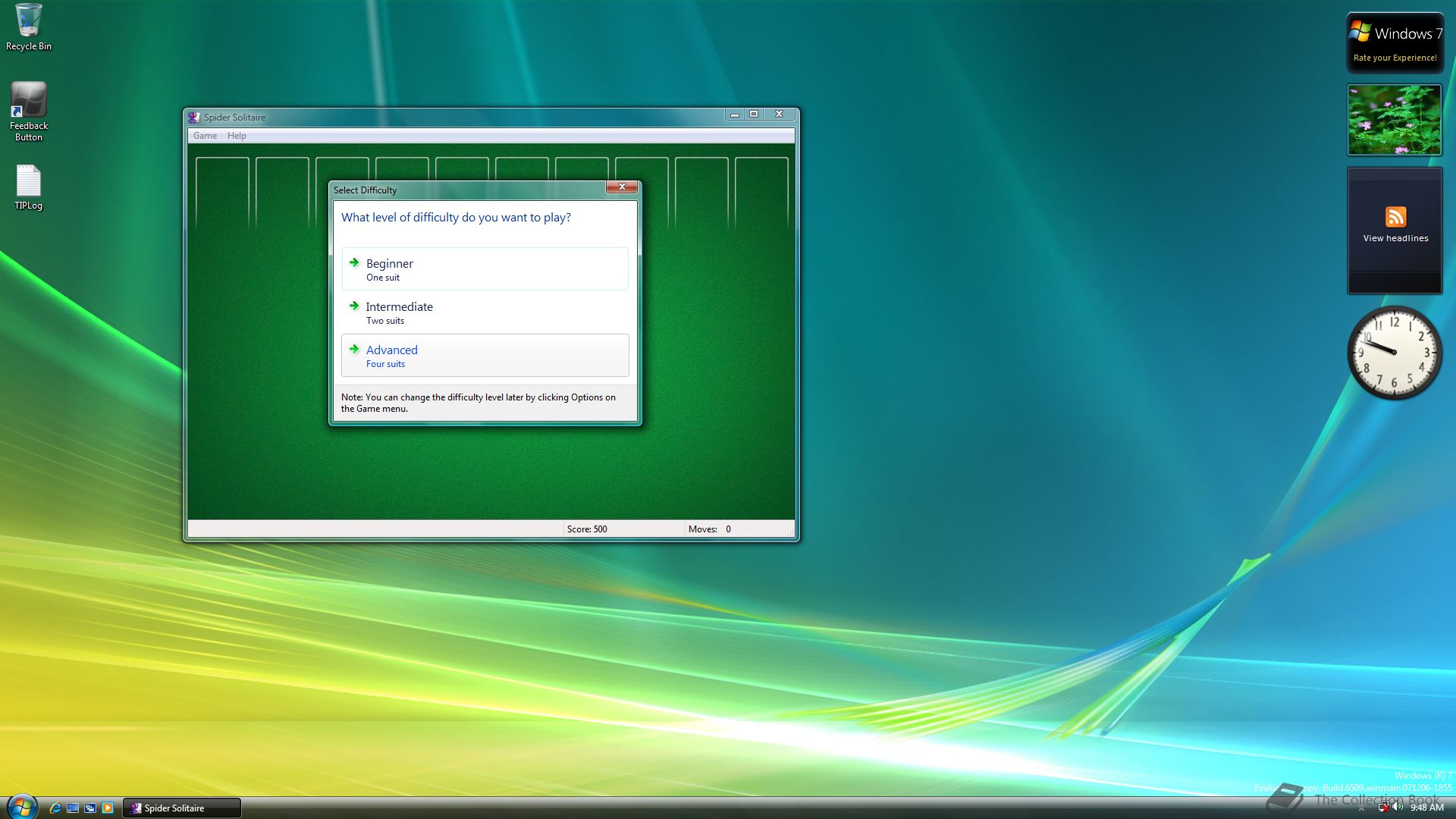Click the Score: 500 status text
The width and height of the screenshot is (1456, 819).
pos(587,529)
